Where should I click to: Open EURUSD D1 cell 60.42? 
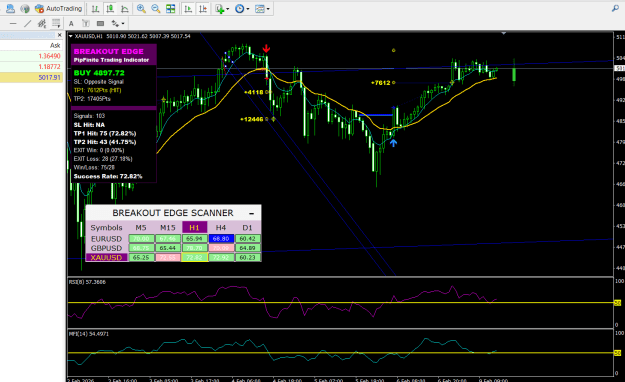[x=248, y=239]
